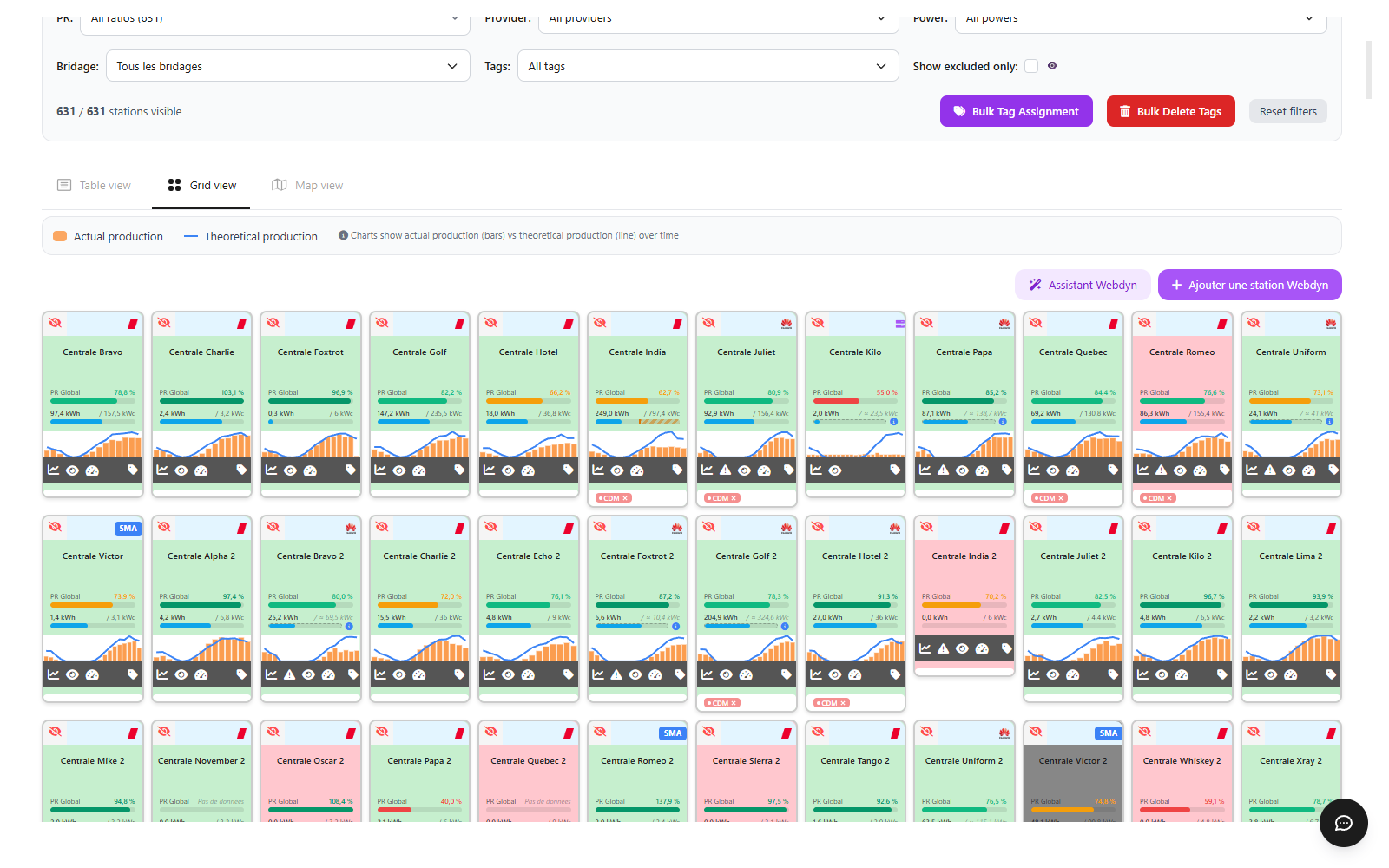The image size is (1389, 868).
Task: Click the tag icon on Centrale Lima 2 card
Action: [1331, 674]
